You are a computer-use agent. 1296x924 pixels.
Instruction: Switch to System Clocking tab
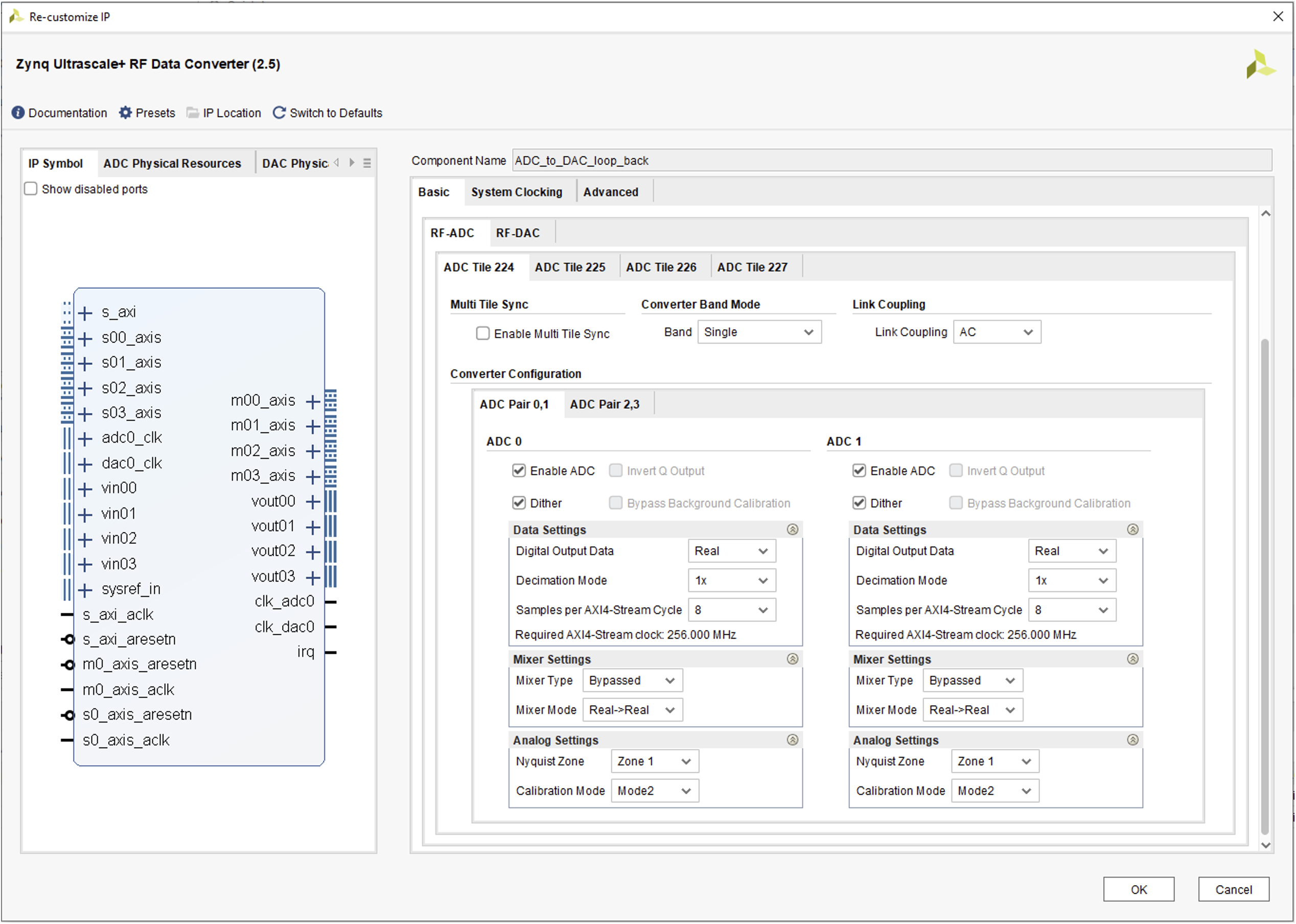click(x=517, y=192)
